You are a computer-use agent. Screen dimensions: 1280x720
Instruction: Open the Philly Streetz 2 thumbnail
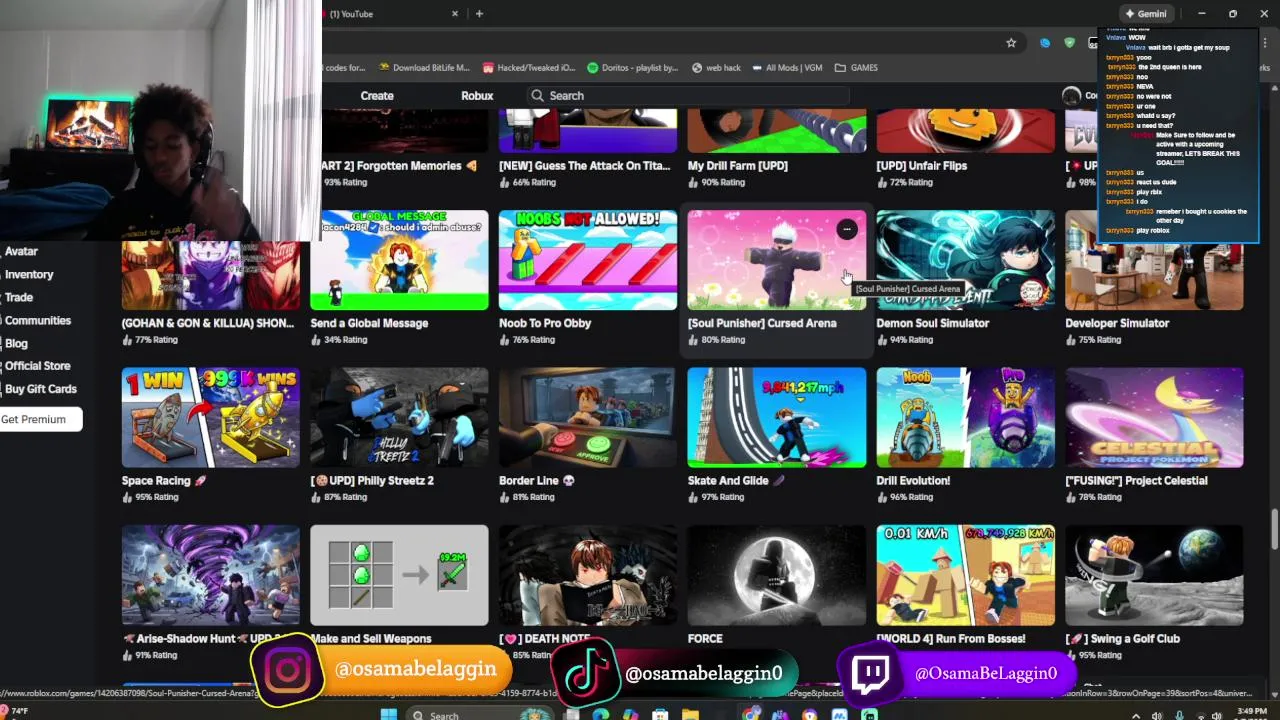coord(399,417)
